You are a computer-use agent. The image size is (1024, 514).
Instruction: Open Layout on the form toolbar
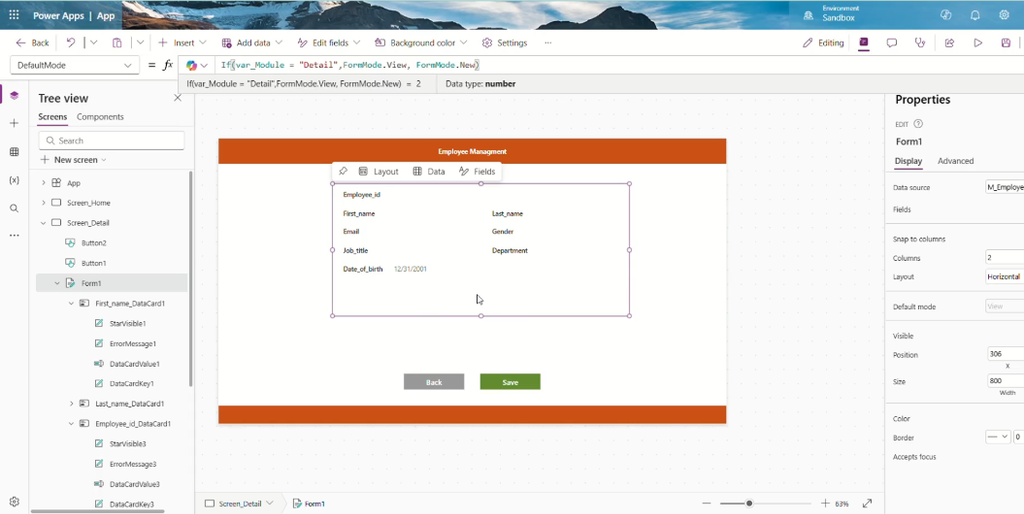(379, 171)
